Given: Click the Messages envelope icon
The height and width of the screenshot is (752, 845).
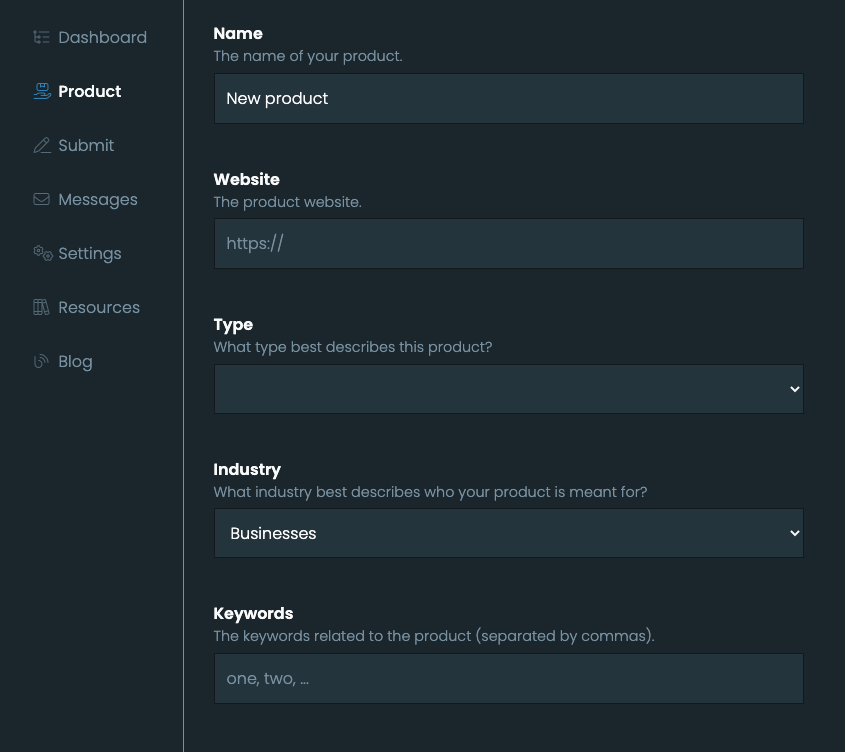Looking at the screenshot, I should tap(41, 200).
